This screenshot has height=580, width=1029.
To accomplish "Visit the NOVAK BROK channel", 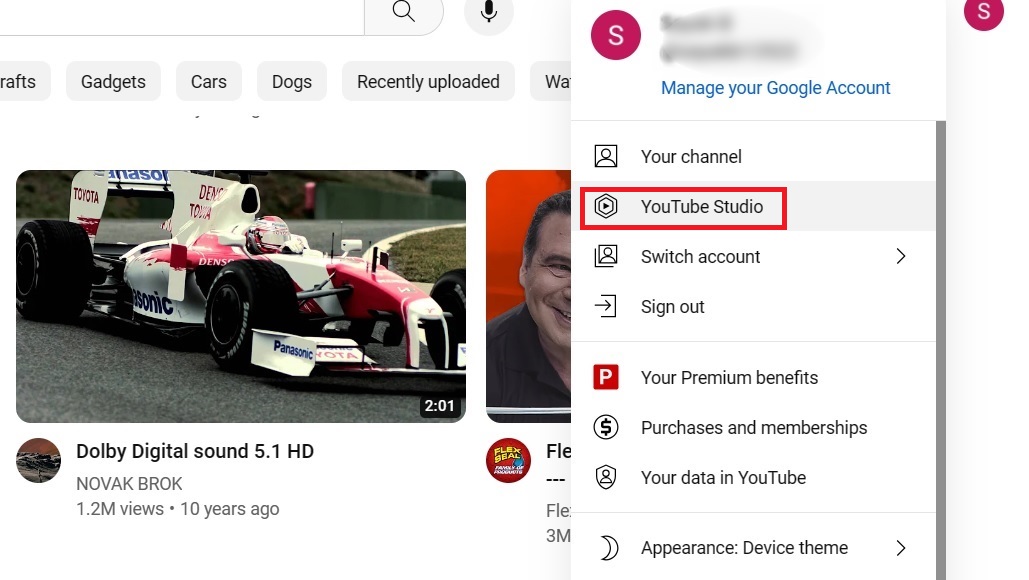I will point(128,484).
